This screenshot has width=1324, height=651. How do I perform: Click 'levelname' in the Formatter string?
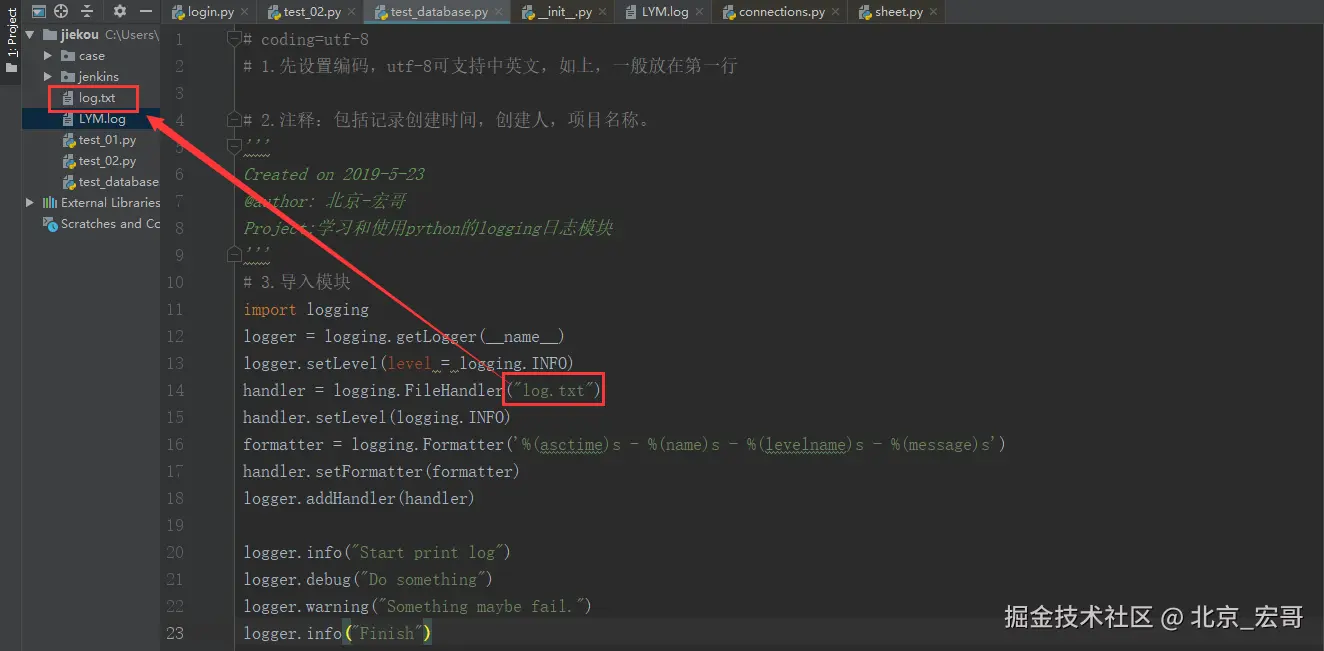click(807, 444)
